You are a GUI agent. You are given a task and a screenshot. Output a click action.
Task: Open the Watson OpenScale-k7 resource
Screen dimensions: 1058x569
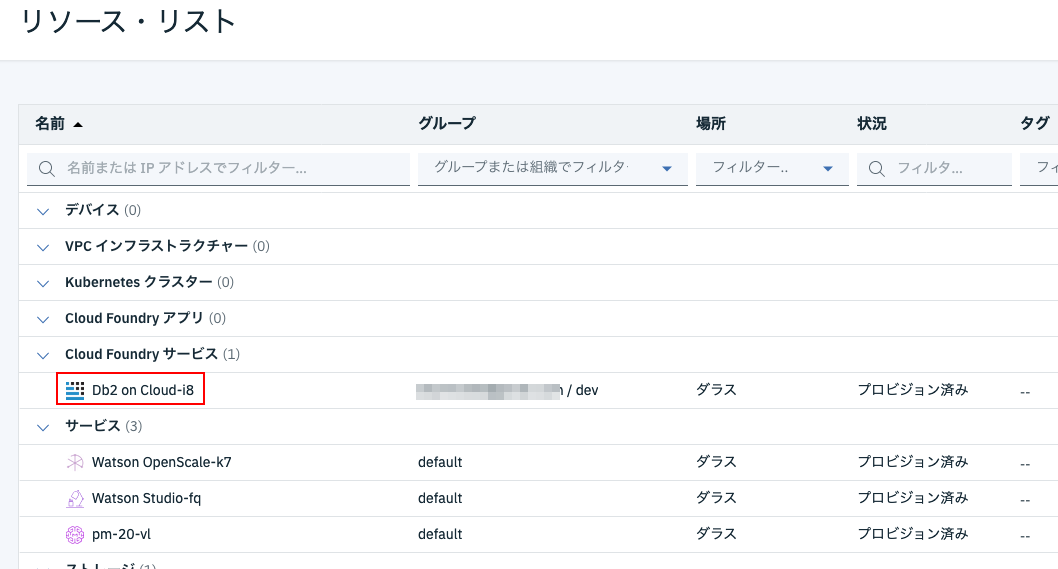pyautogui.click(x=161, y=462)
